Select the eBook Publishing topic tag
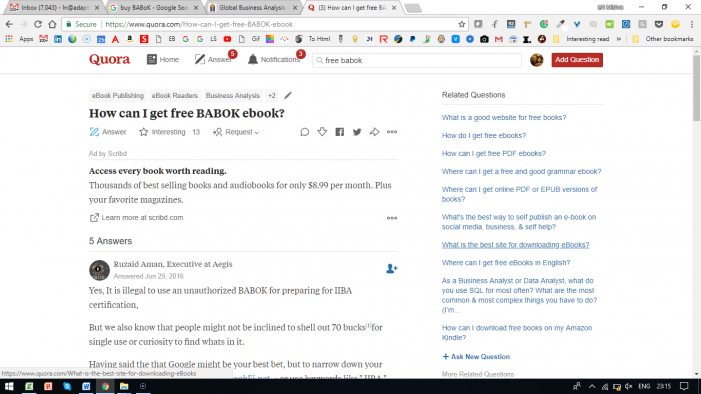Image resolution: width=701 pixels, height=394 pixels. click(118, 96)
